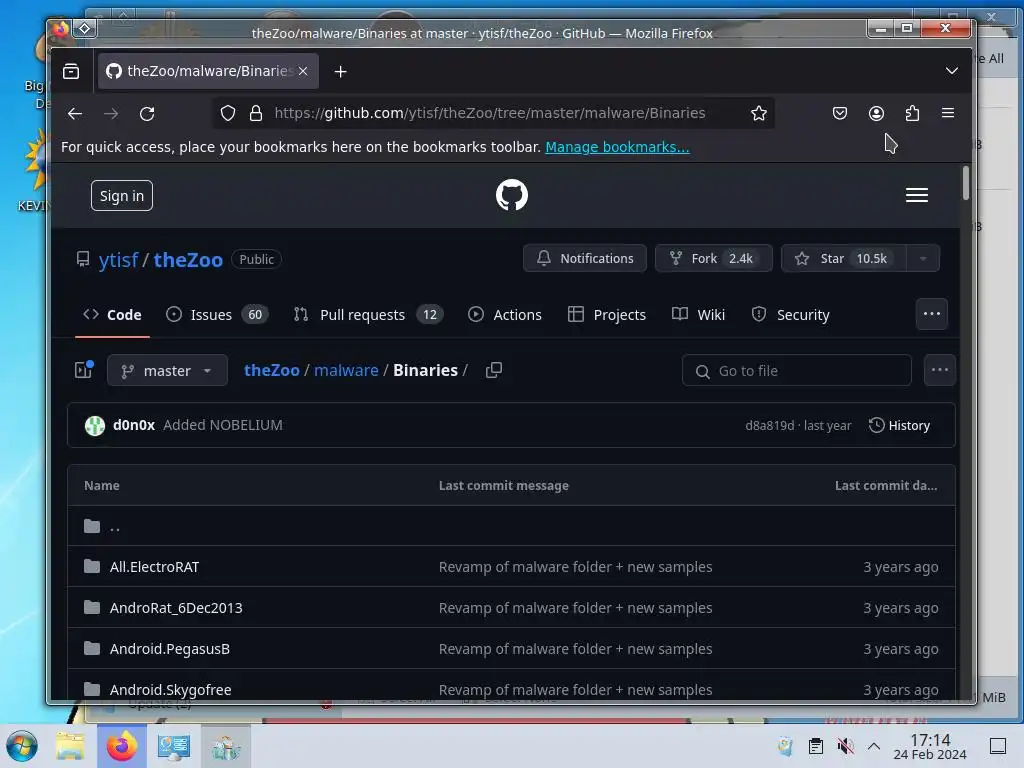
Task: Open d0n0x avatar image
Action: [95, 426]
